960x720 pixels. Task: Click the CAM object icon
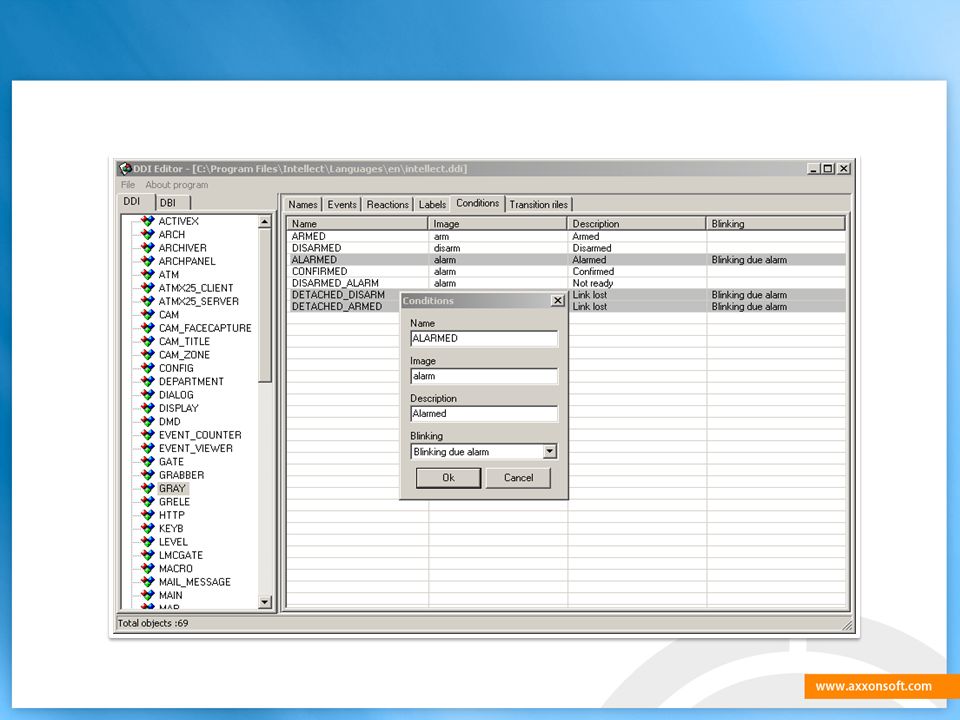pyautogui.click(x=148, y=315)
